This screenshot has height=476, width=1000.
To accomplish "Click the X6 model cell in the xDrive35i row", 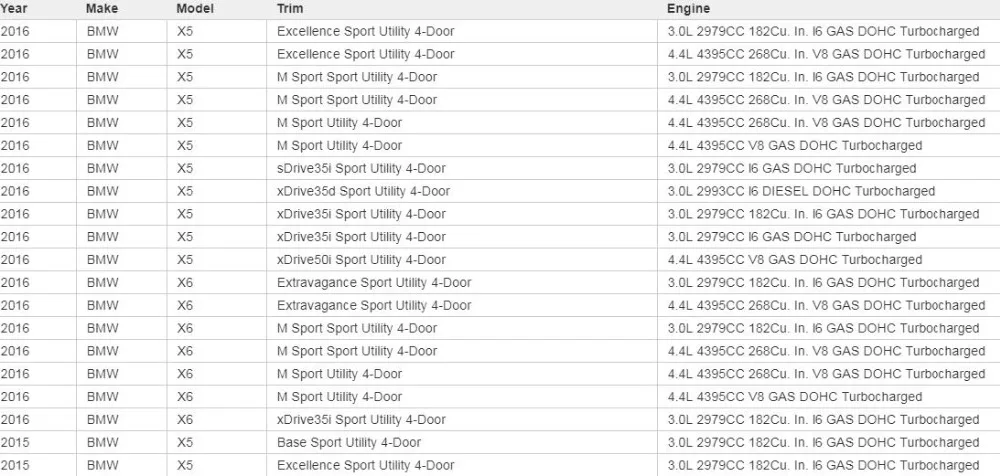I will click(x=184, y=420).
